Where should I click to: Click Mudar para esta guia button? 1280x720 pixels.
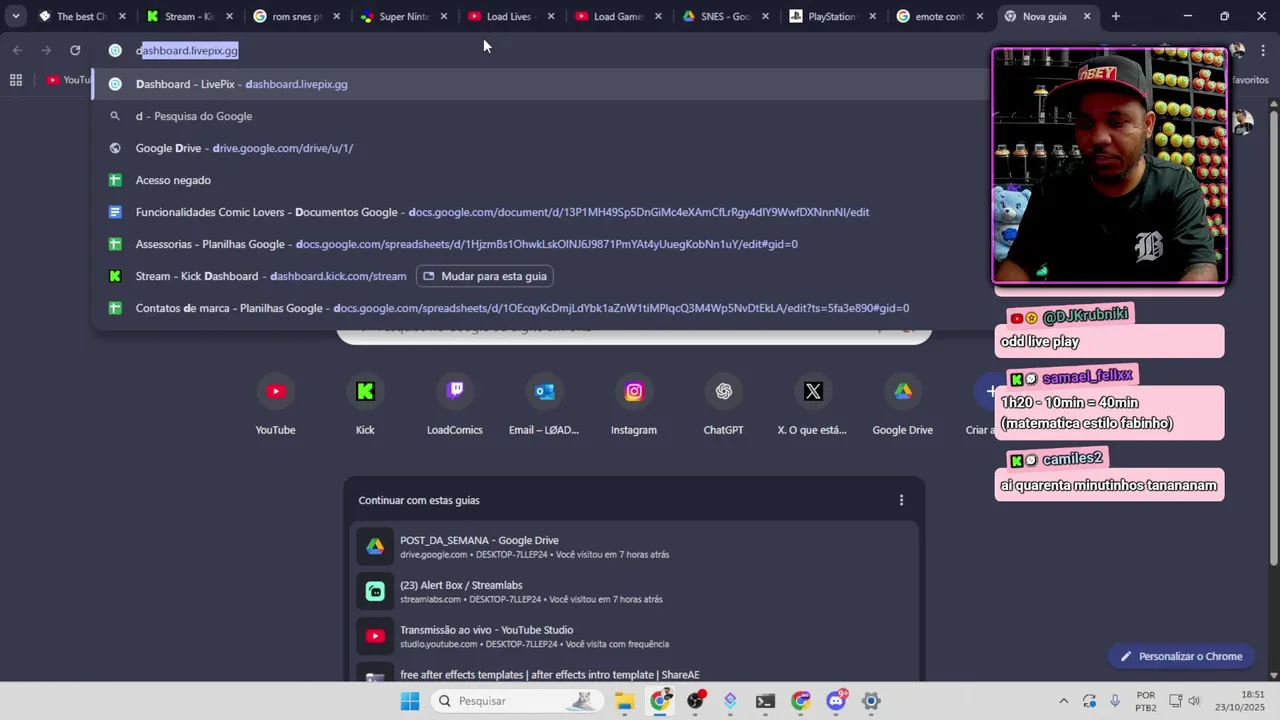tap(485, 276)
